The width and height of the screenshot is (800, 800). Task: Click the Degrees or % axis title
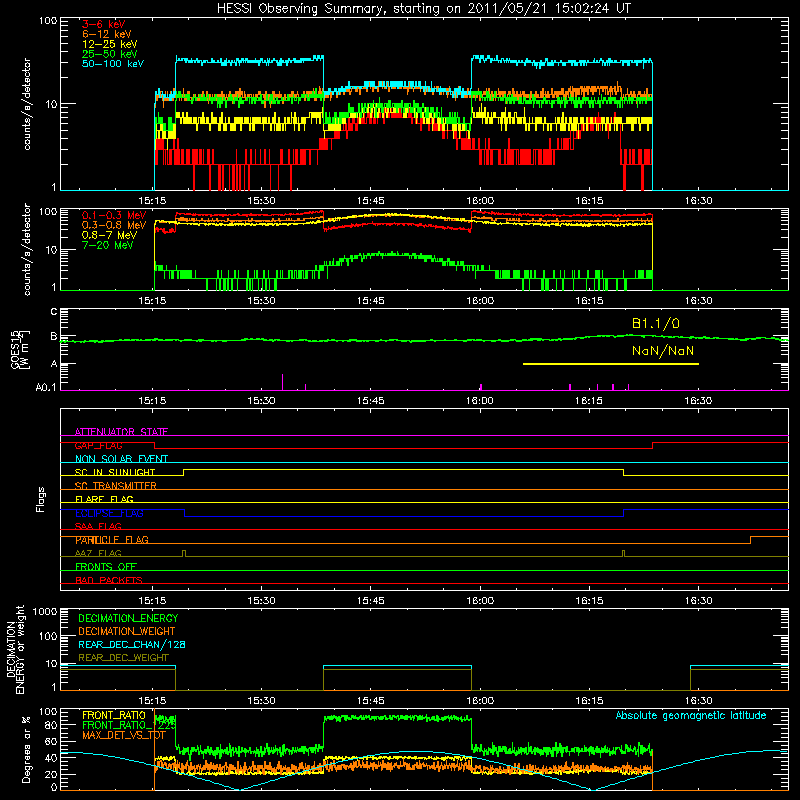pyautogui.click(x=26, y=749)
